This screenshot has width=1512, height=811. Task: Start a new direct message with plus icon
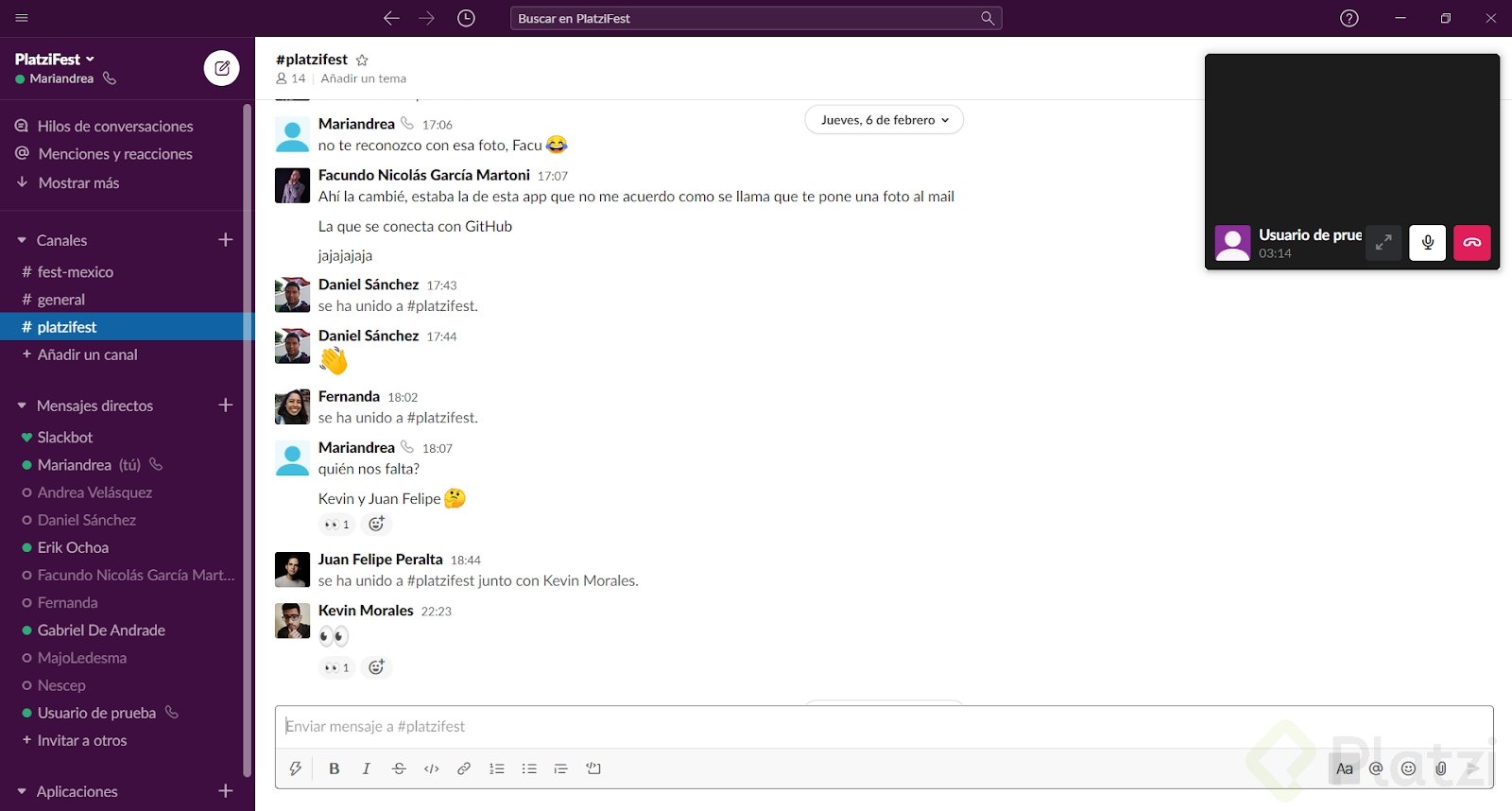[225, 405]
